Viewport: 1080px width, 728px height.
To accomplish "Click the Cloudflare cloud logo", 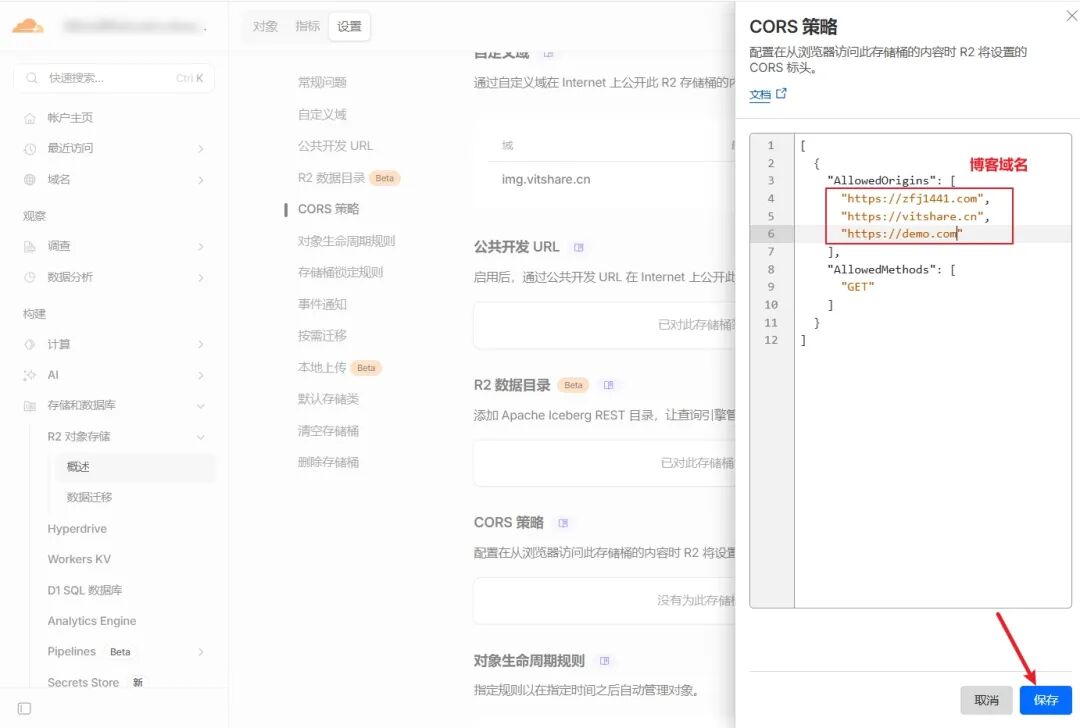I will click(x=28, y=26).
